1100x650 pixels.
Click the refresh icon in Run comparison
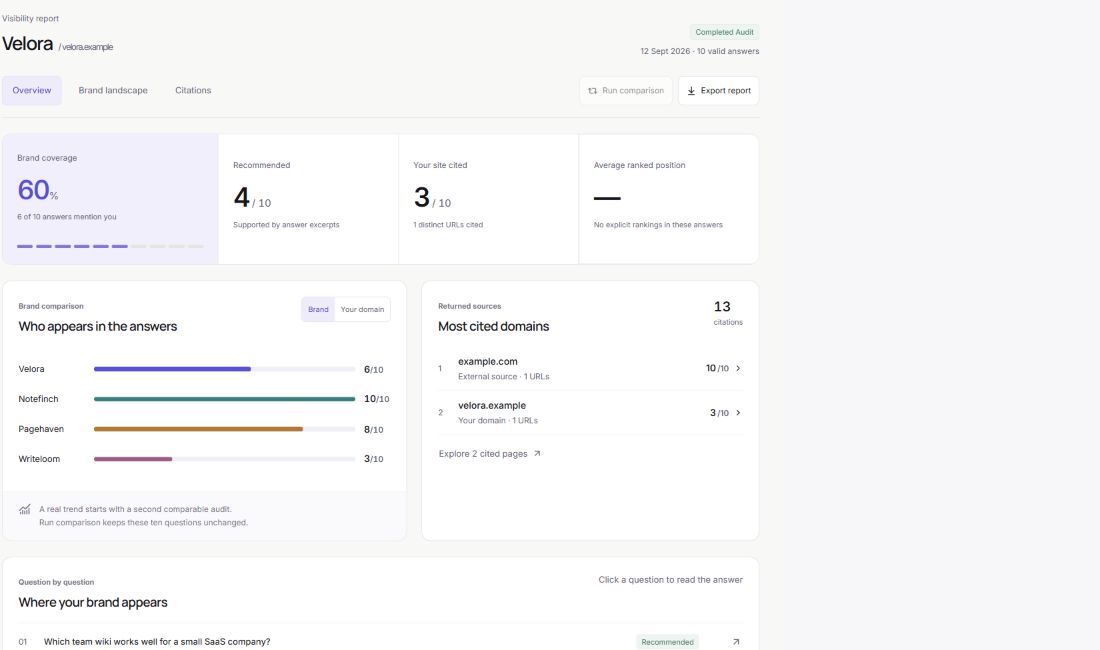[592, 90]
